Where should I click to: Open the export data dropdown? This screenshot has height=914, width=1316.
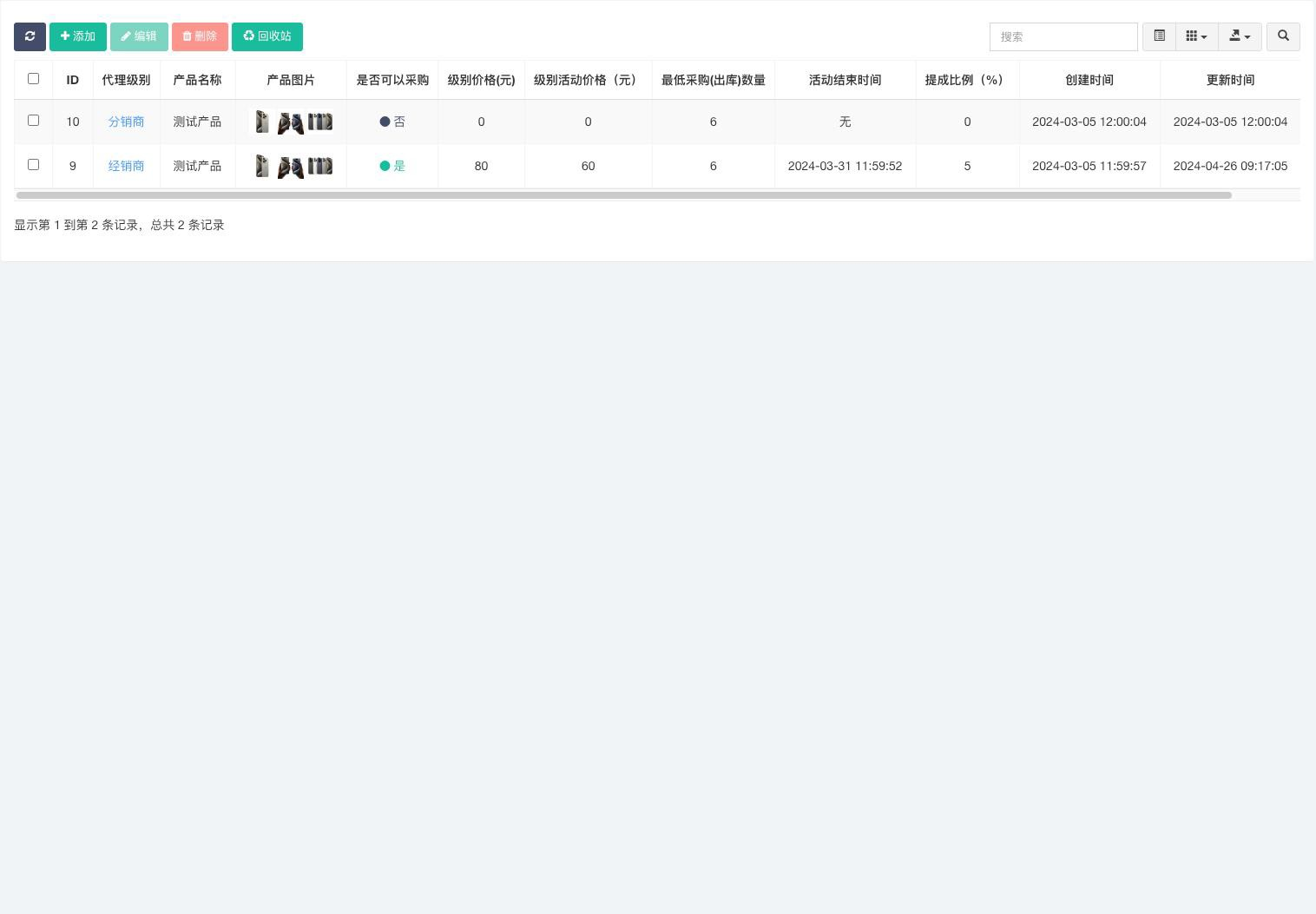pos(1240,36)
